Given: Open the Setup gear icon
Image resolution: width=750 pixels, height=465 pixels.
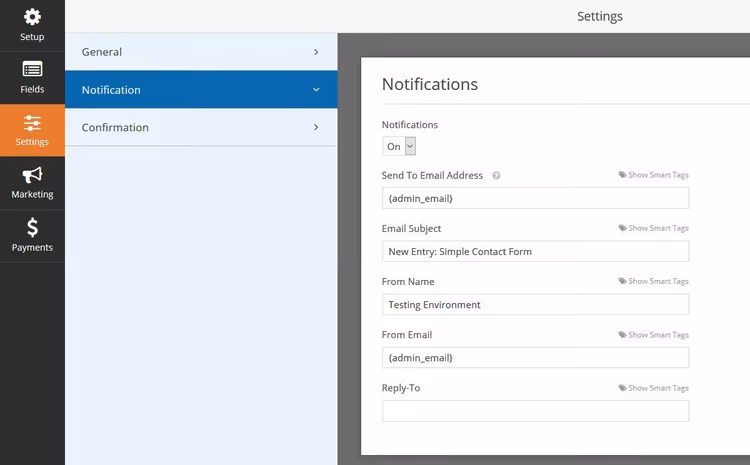Looking at the screenshot, I should point(32,17).
